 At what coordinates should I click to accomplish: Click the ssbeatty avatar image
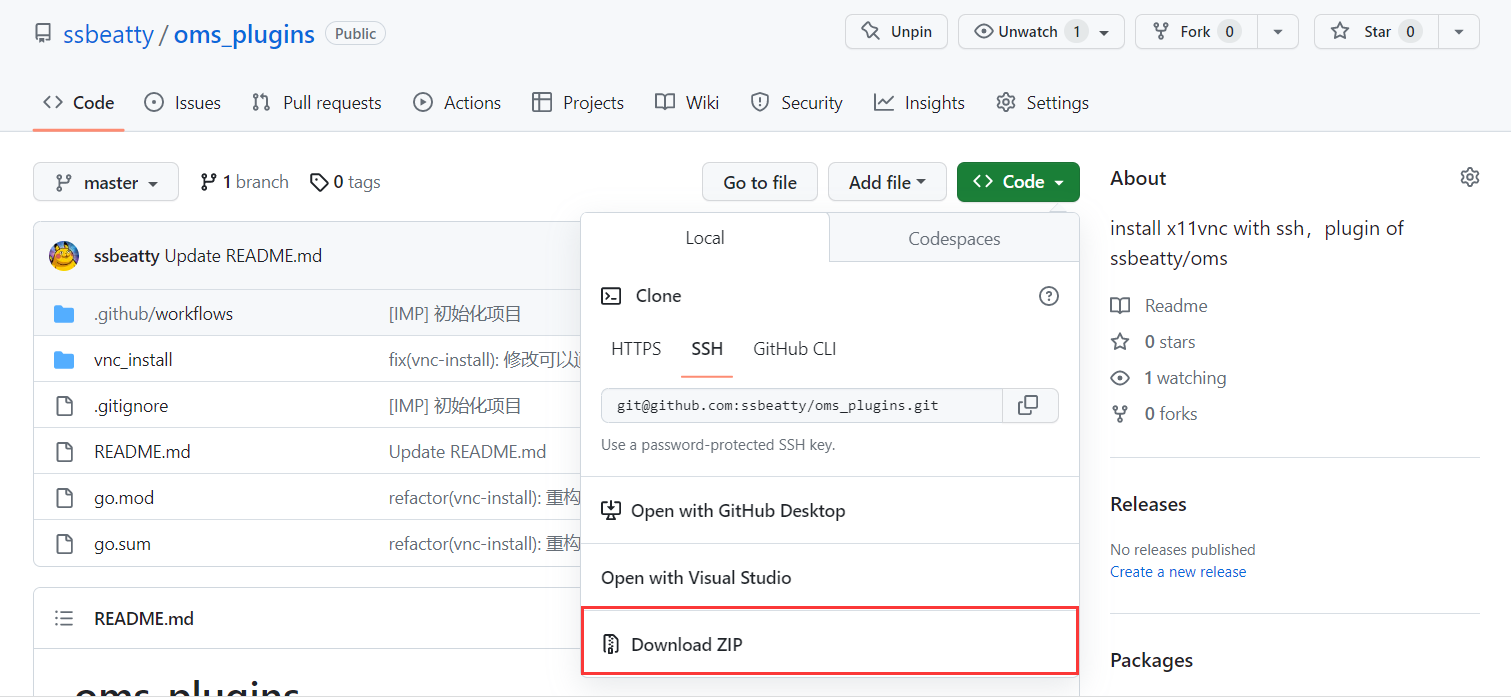tap(64, 256)
